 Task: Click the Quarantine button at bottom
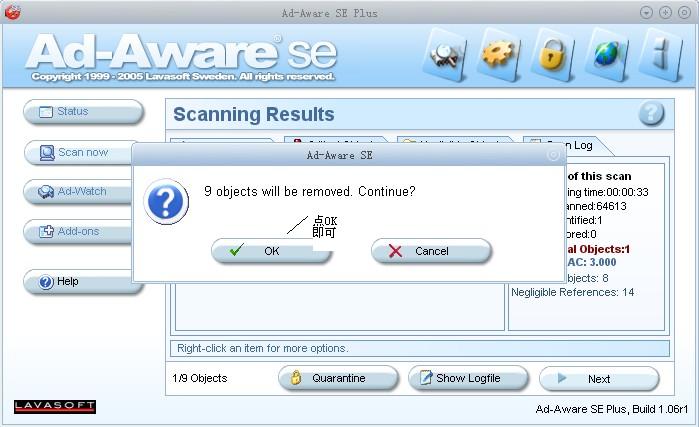tap(338, 378)
